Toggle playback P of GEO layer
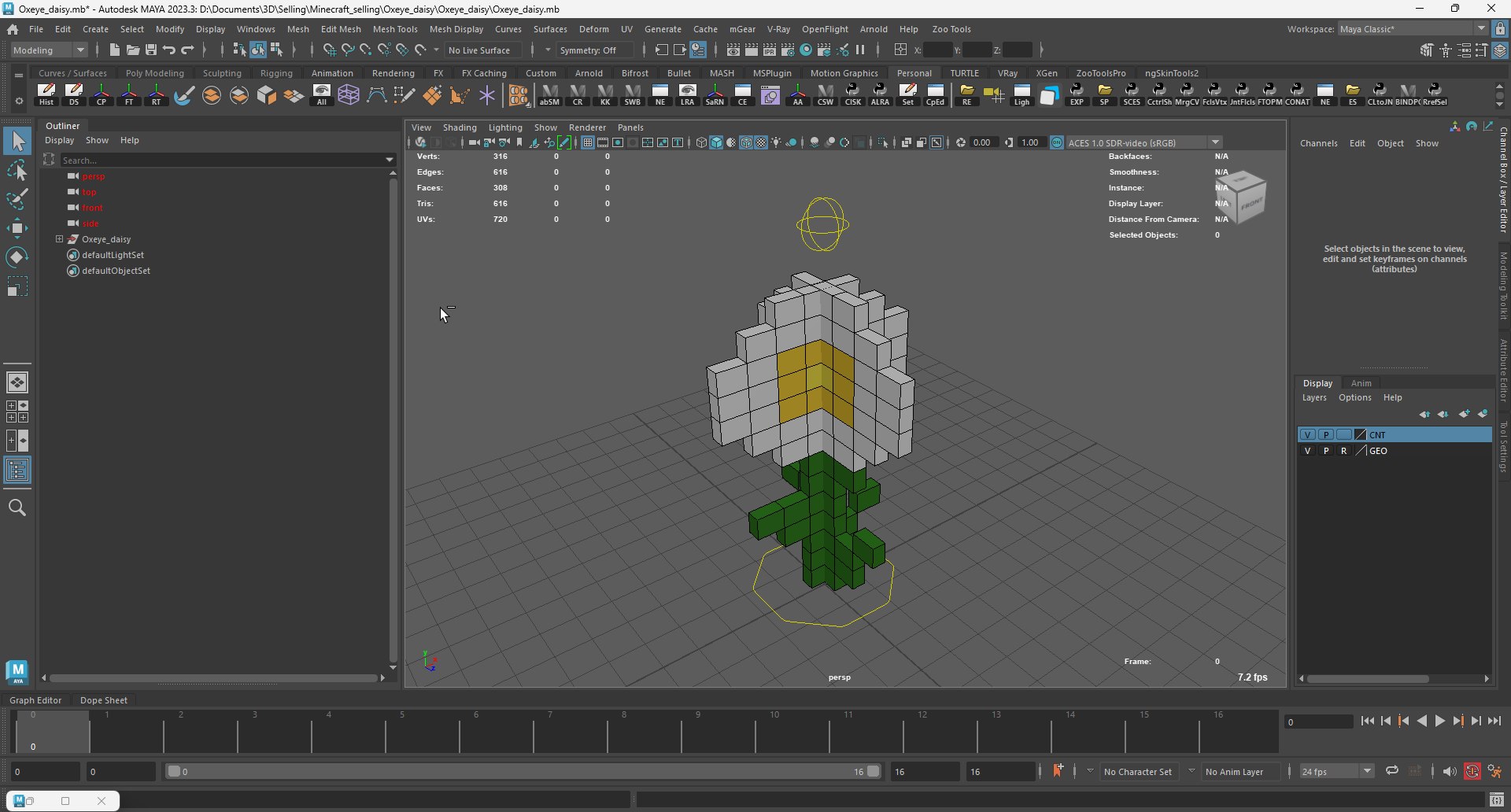 [x=1326, y=451]
